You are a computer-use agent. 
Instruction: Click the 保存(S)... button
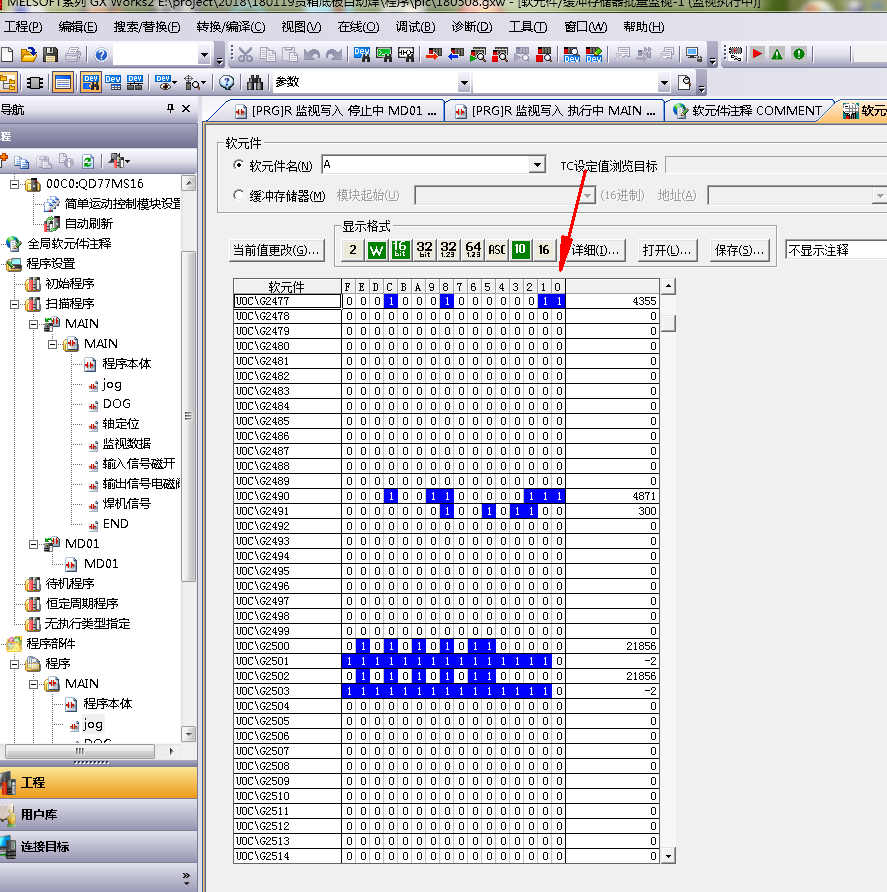tap(739, 250)
